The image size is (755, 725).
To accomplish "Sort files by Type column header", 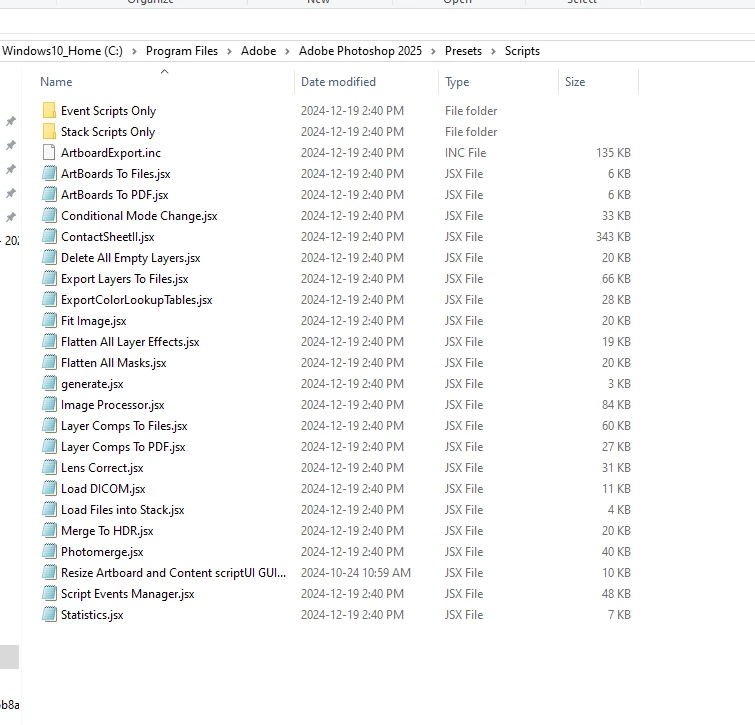I will pyautogui.click(x=457, y=82).
